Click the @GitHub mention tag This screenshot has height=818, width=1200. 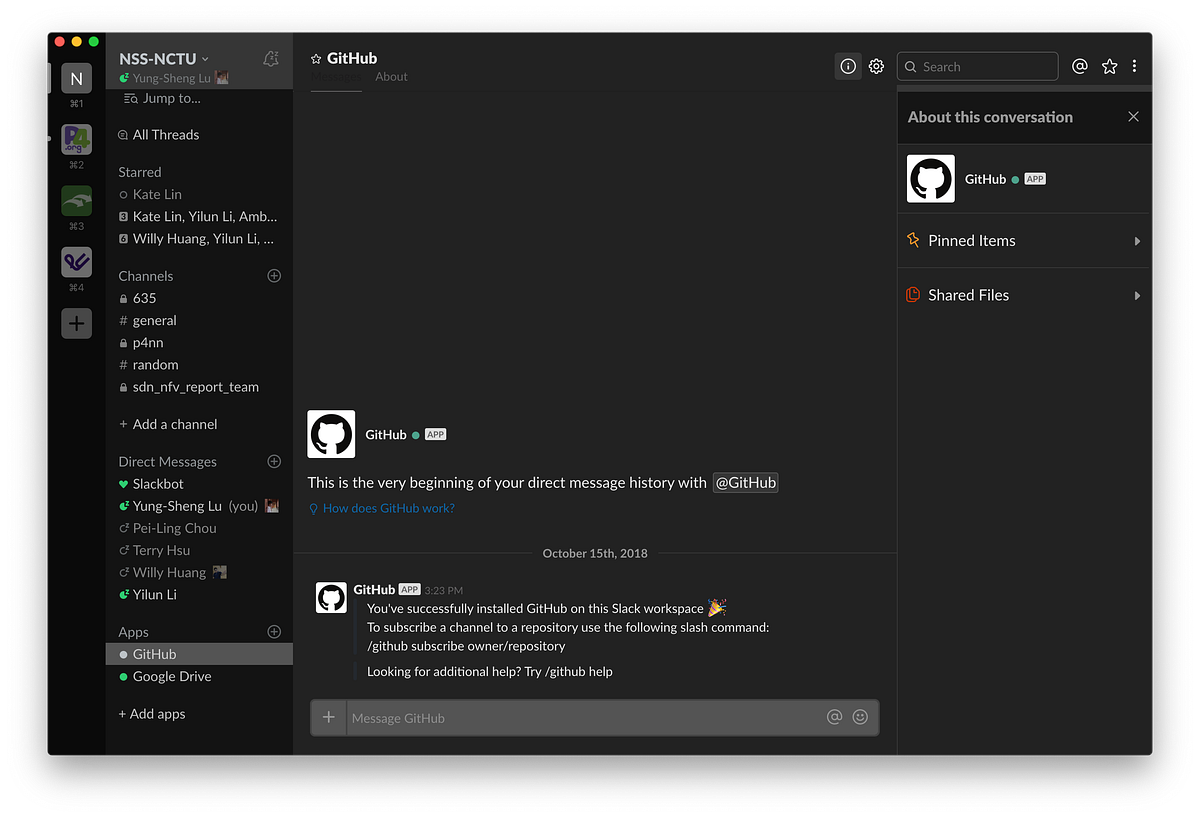746,482
